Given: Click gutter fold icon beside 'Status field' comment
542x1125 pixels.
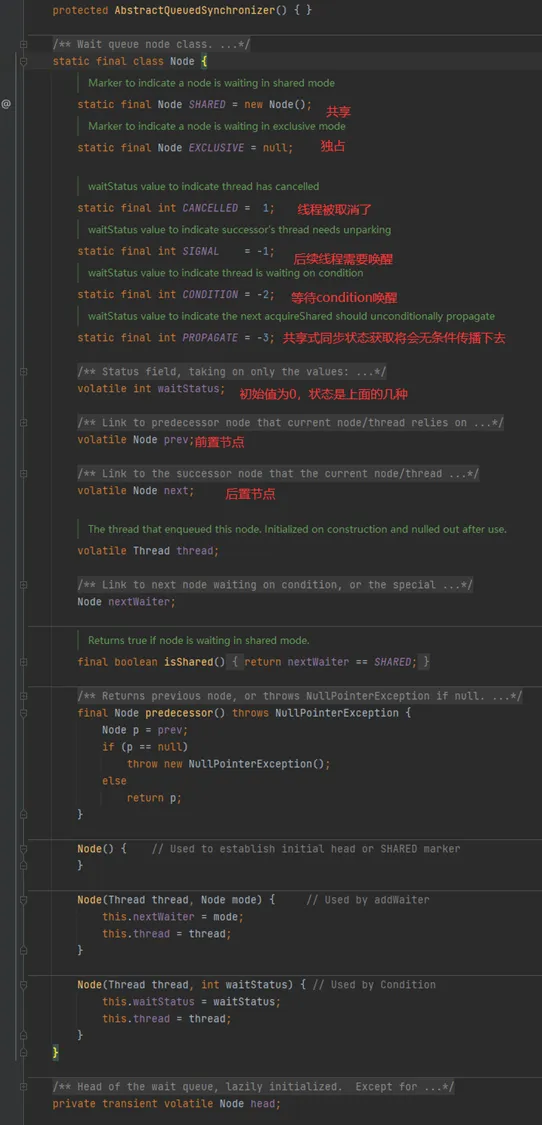Looking at the screenshot, I should [24, 372].
